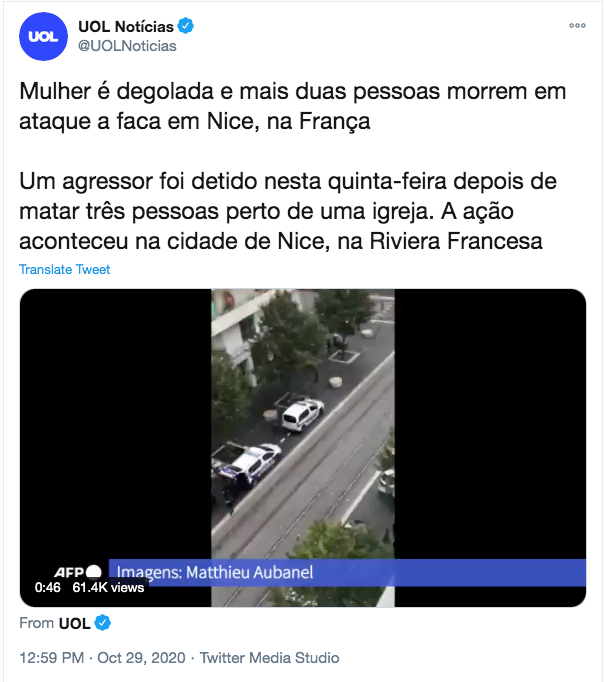Click the police car in video frame
This screenshot has width=604, height=682.
(x=248, y=463)
